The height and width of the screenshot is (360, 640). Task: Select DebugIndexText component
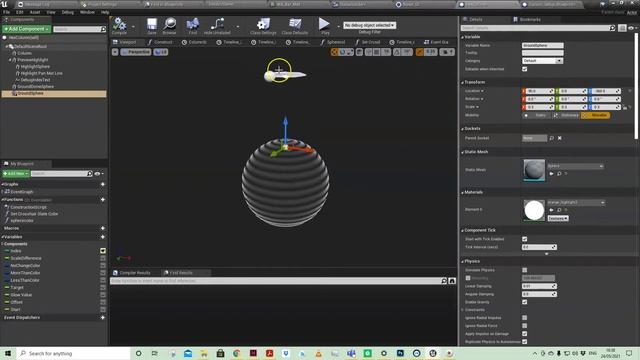[35, 80]
